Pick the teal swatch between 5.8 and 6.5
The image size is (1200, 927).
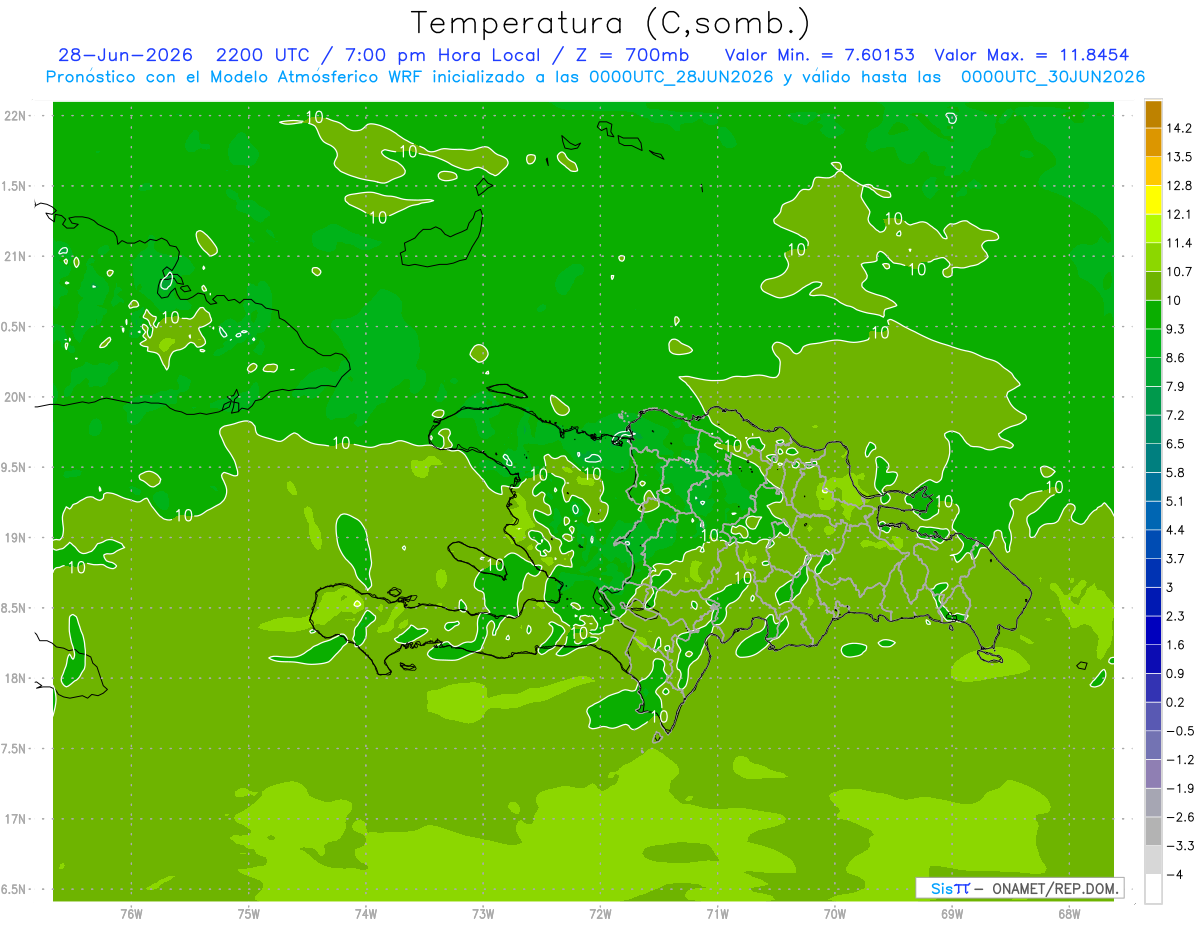click(1153, 458)
